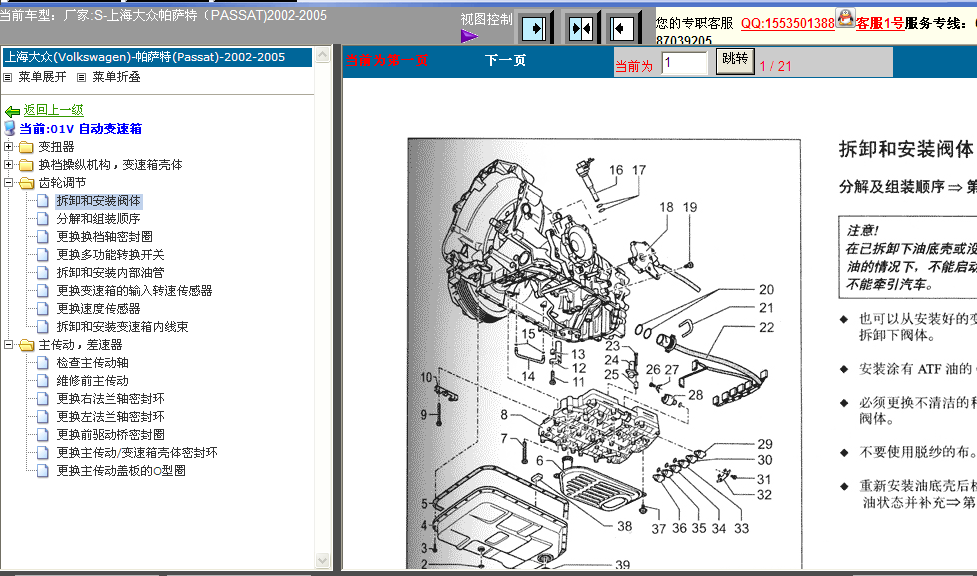This screenshot has height=576, width=977.
Task: Click 菜单展开 to expand all menus
Action: click(42, 77)
